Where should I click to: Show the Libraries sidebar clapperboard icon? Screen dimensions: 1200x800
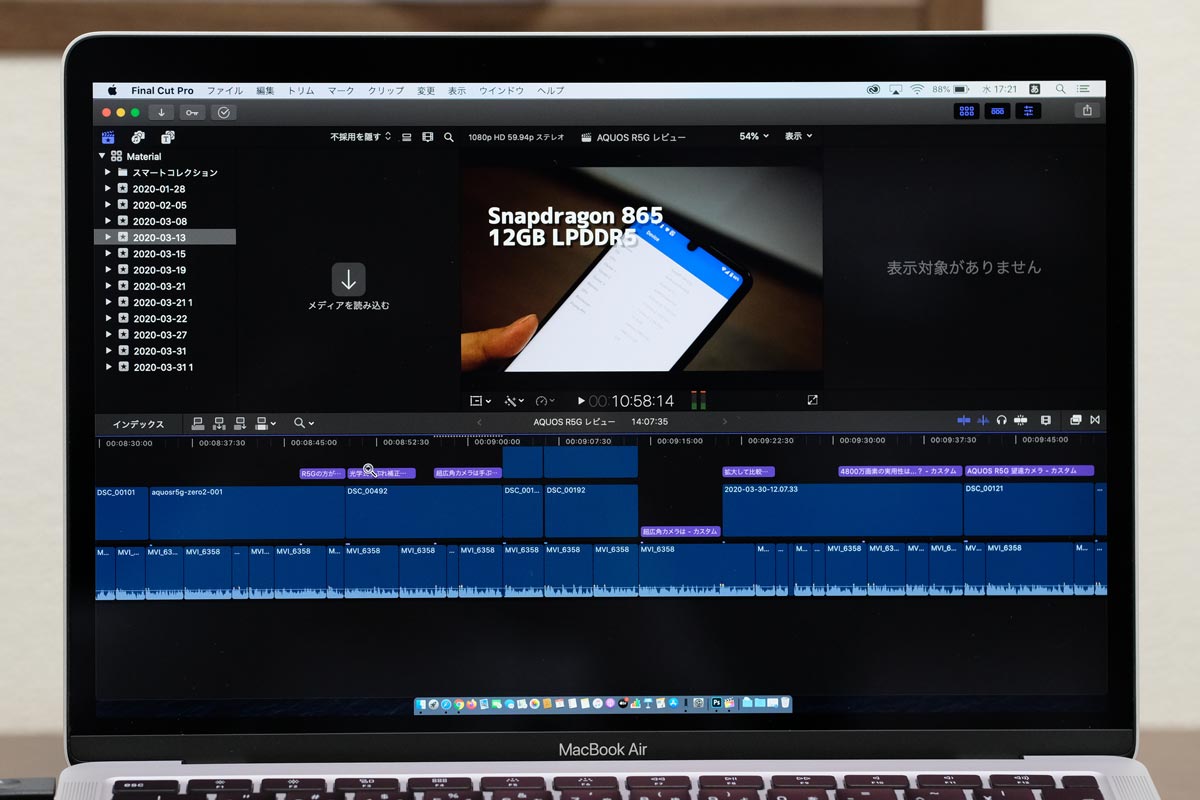coord(108,137)
